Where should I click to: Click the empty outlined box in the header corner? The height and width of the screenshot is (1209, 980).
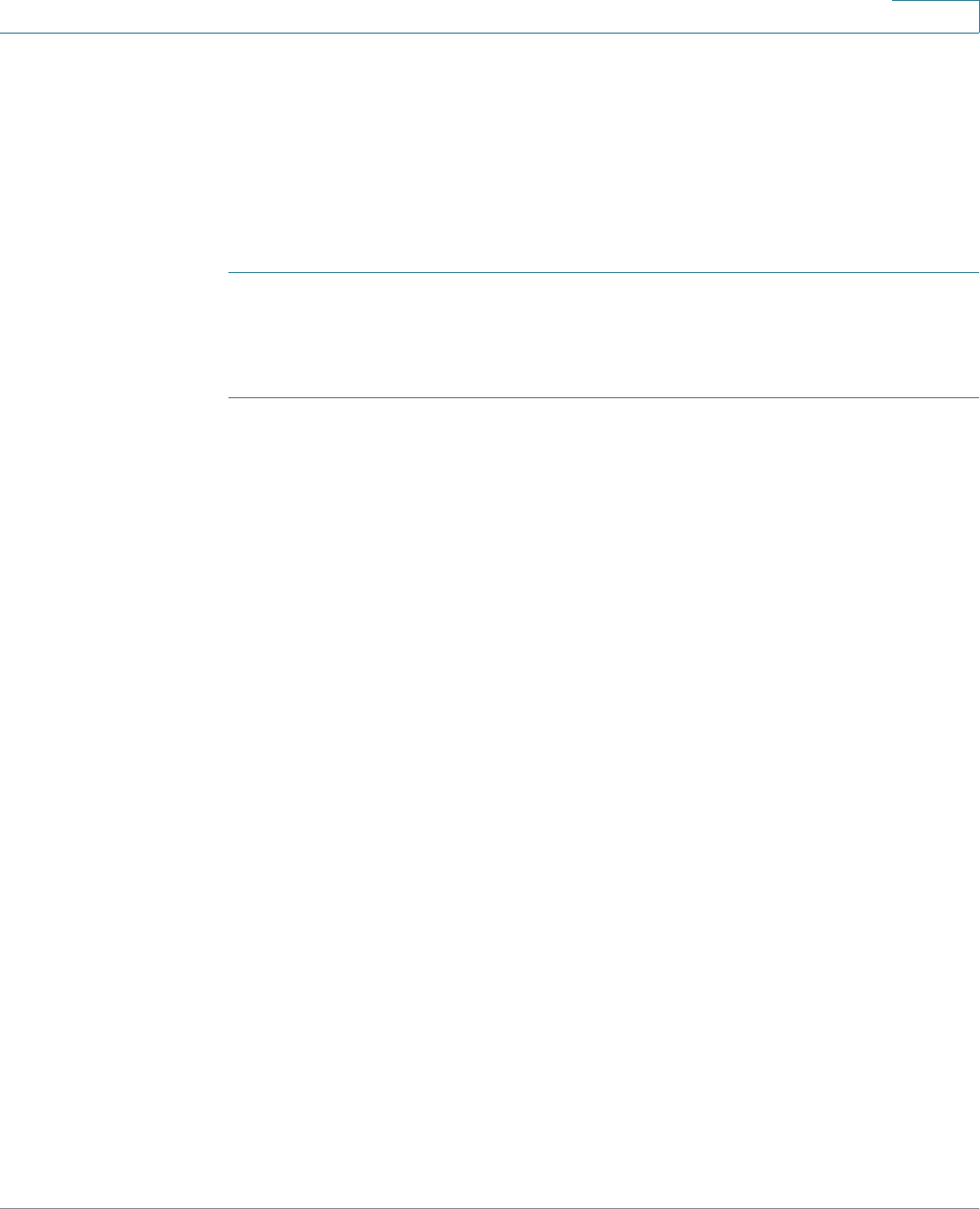coord(935,16)
